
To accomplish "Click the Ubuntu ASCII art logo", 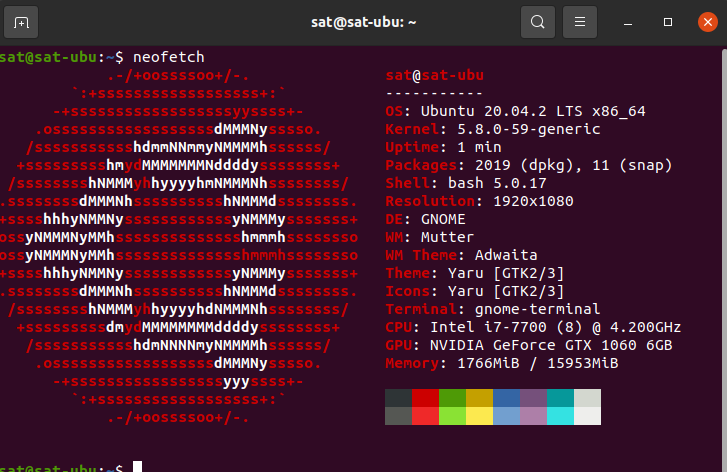I will click(179, 246).
